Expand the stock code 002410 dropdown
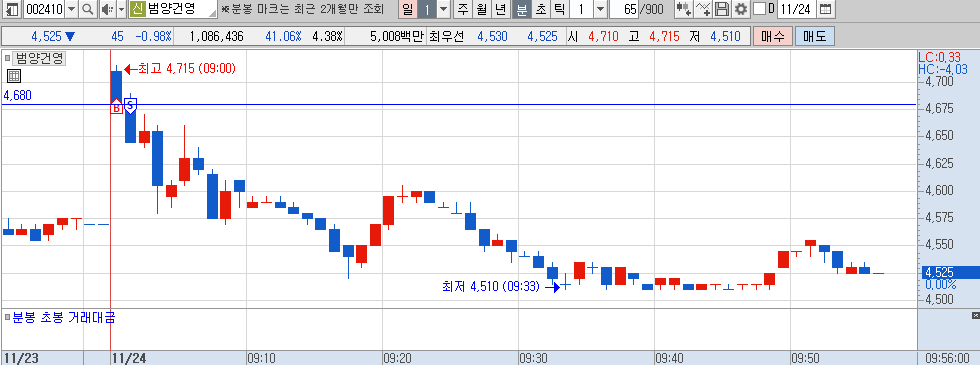The width and height of the screenshot is (980, 365). click(x=71, y=9)
